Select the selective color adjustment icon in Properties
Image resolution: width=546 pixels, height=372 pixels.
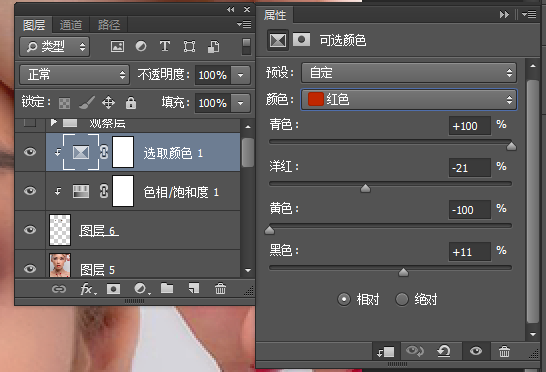coord(278,40)
